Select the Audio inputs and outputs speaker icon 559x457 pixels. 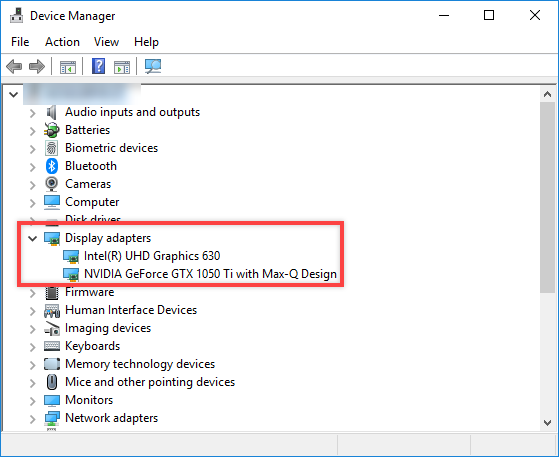[52, 112]
